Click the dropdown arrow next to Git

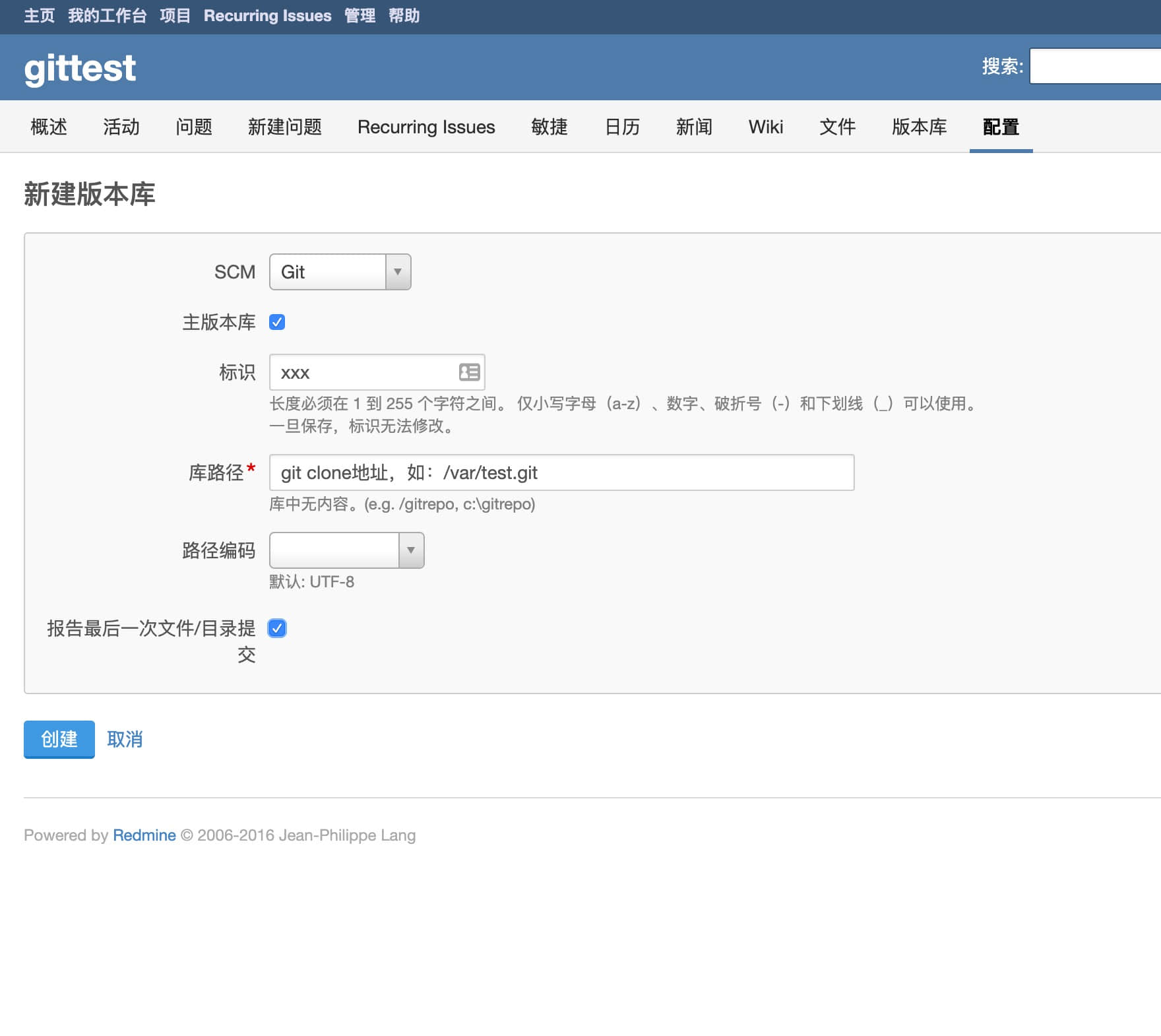[397, 271]
